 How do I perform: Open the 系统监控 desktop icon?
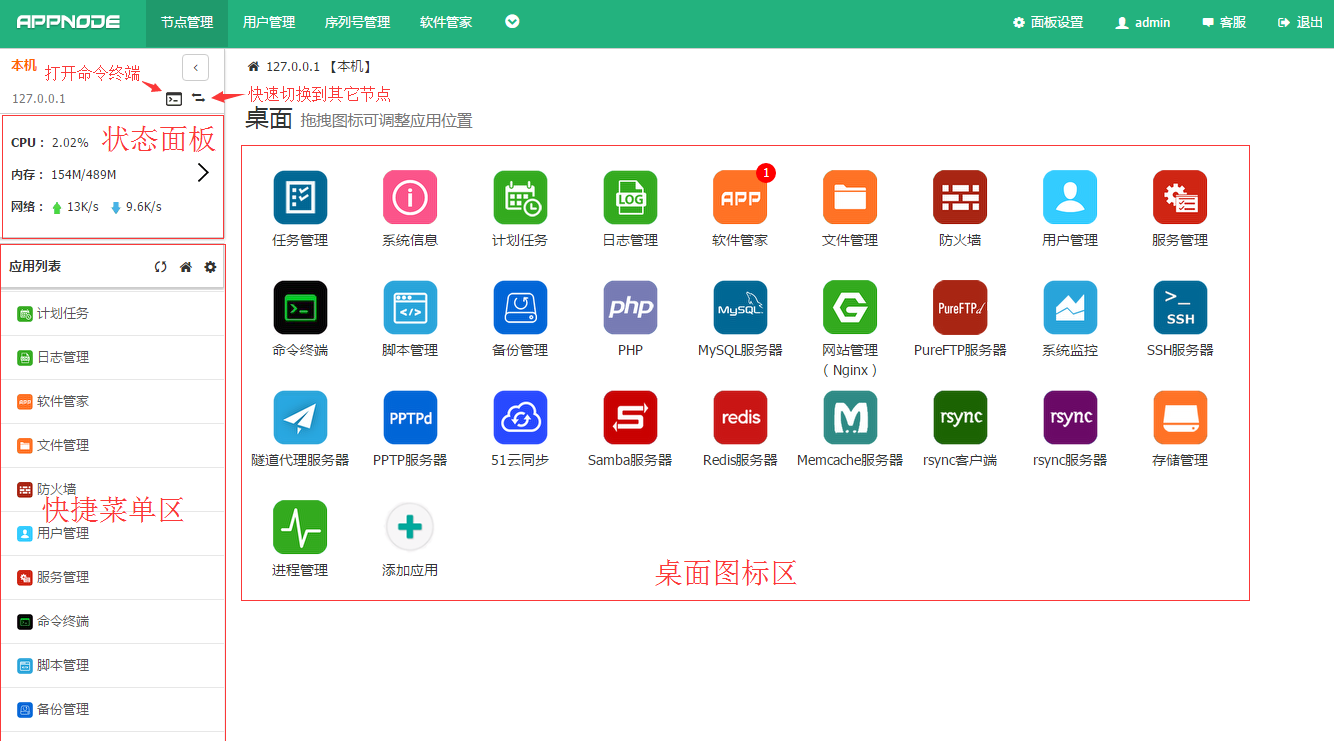[1070, 307]
